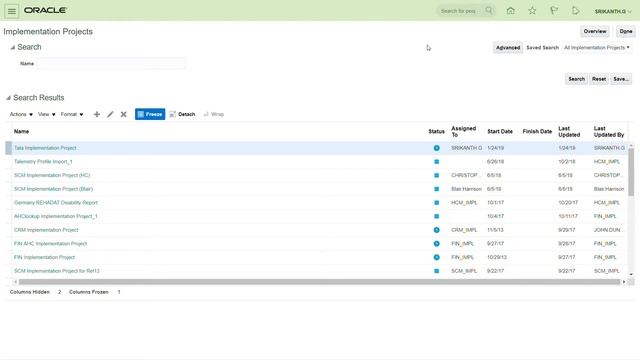Click the Edit pencil icon

110,114
